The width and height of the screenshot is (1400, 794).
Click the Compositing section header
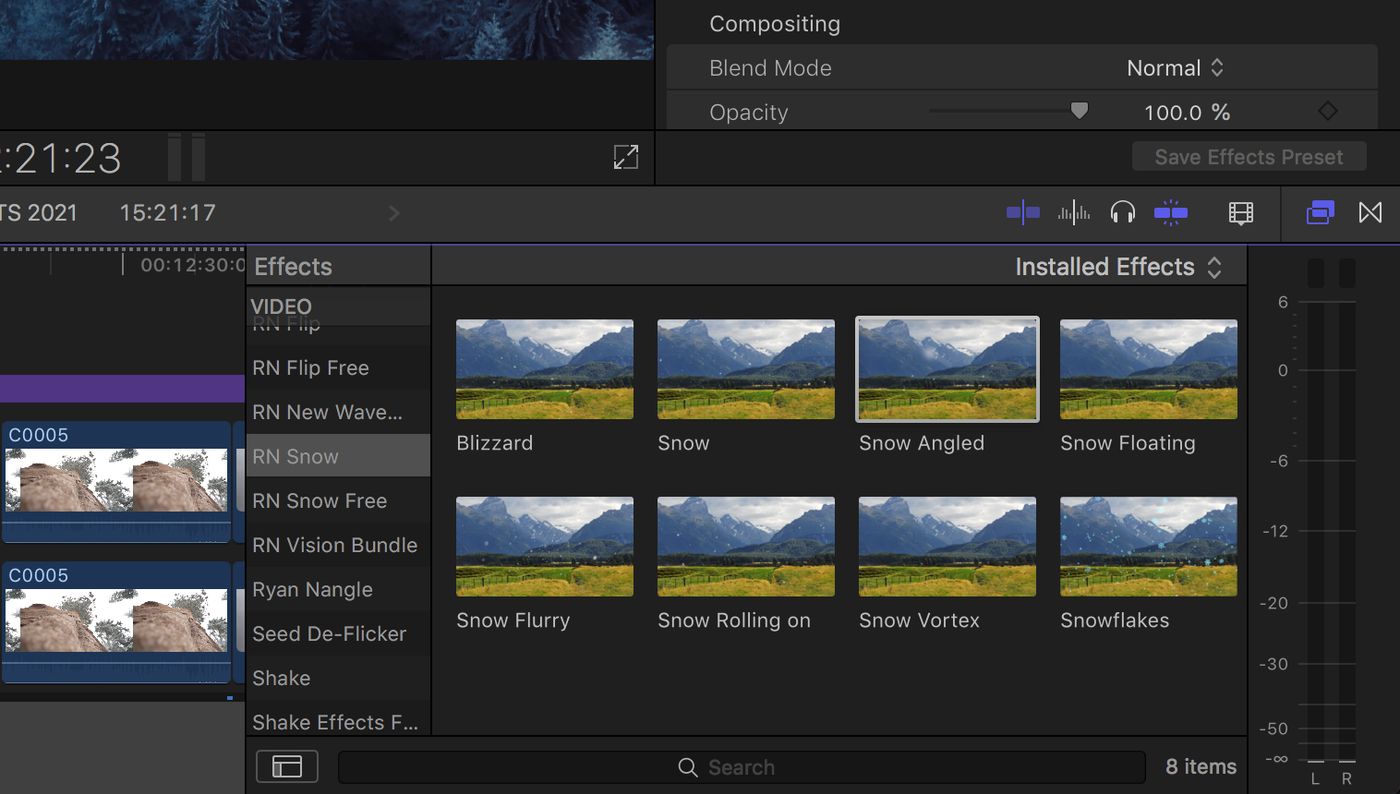(x=775, y=23)
